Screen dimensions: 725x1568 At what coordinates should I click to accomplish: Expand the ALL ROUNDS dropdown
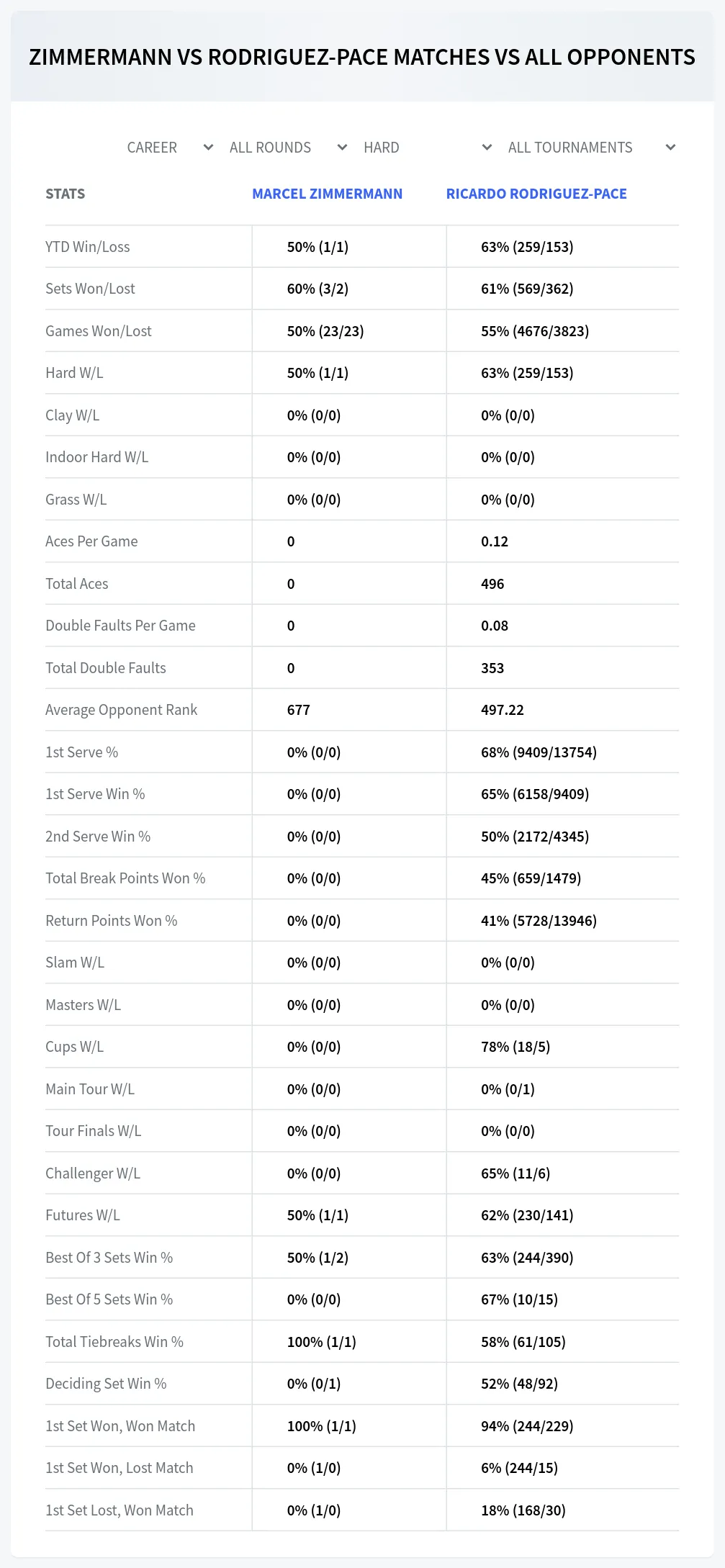point(288,148)
